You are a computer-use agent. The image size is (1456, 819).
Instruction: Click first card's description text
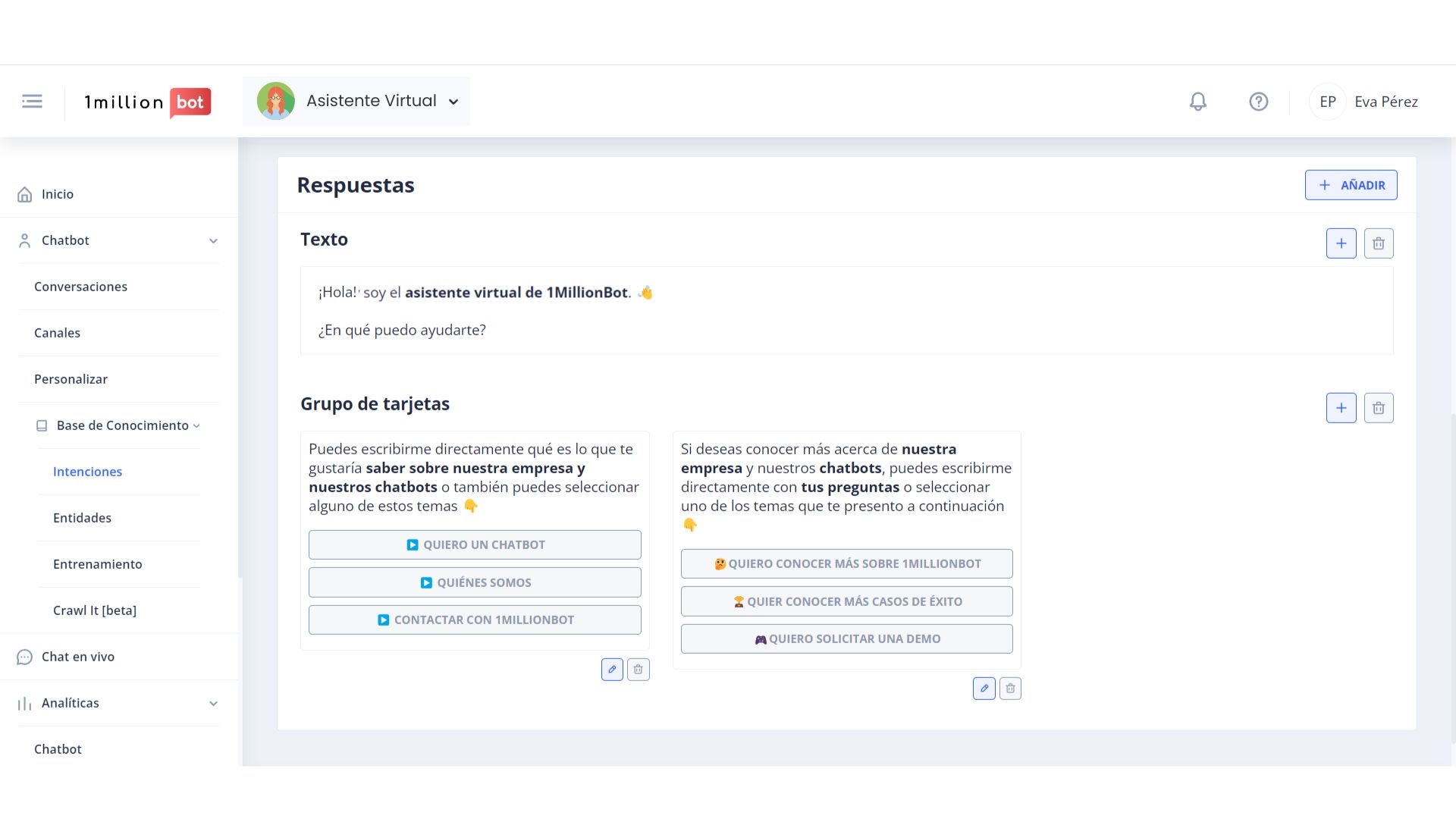(474, 478)
